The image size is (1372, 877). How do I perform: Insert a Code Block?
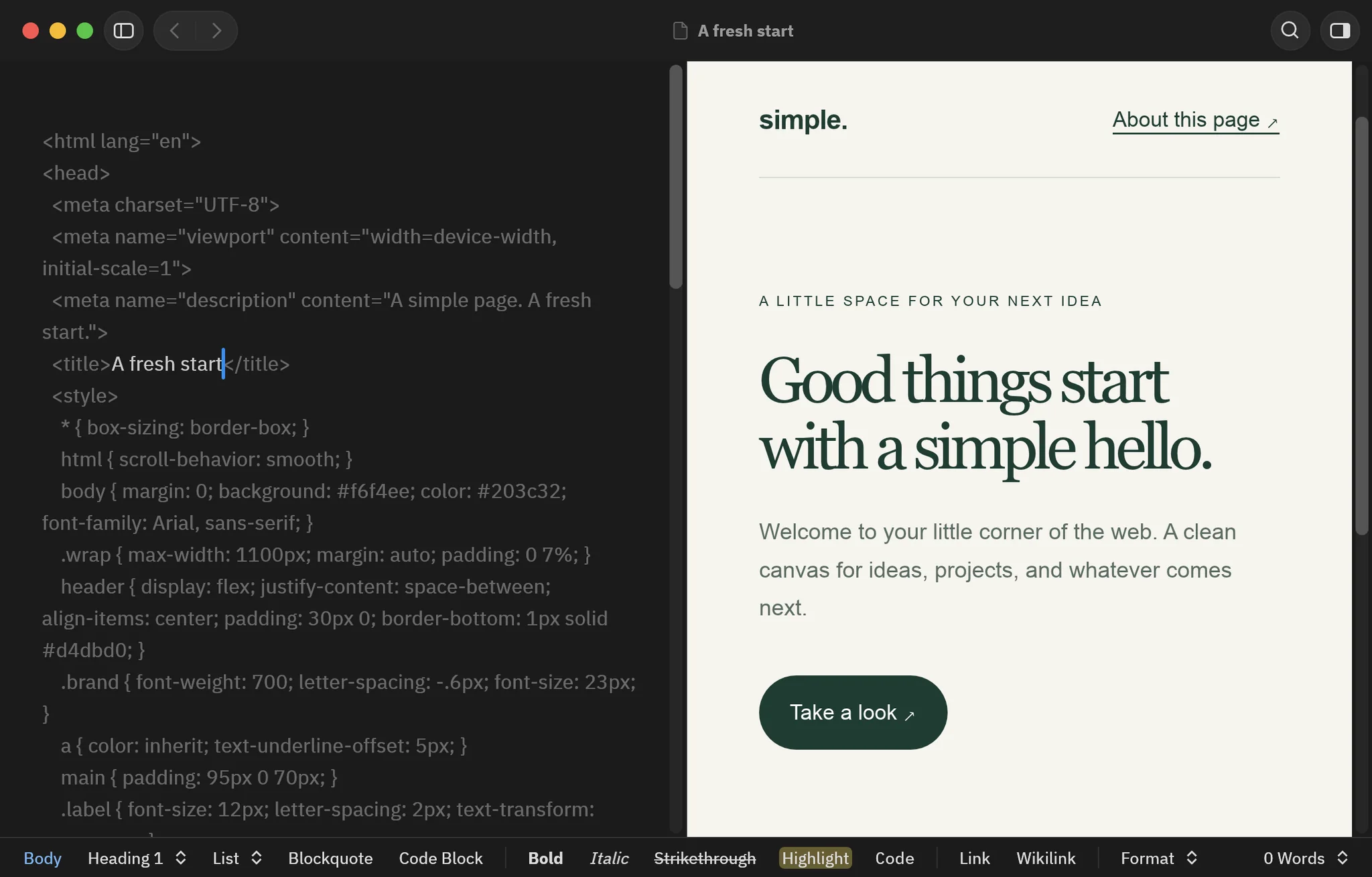tap(441, 858)
